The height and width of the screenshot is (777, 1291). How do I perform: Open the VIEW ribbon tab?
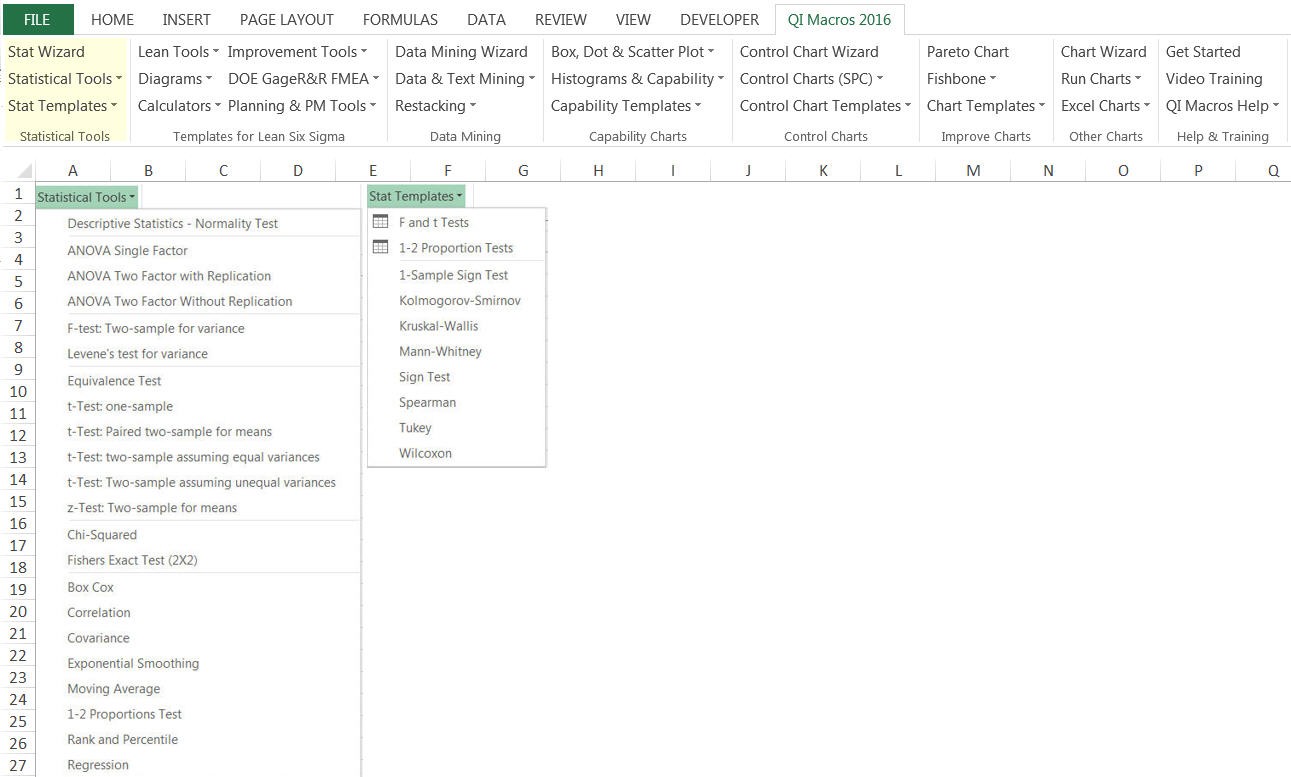coord(633,19)
